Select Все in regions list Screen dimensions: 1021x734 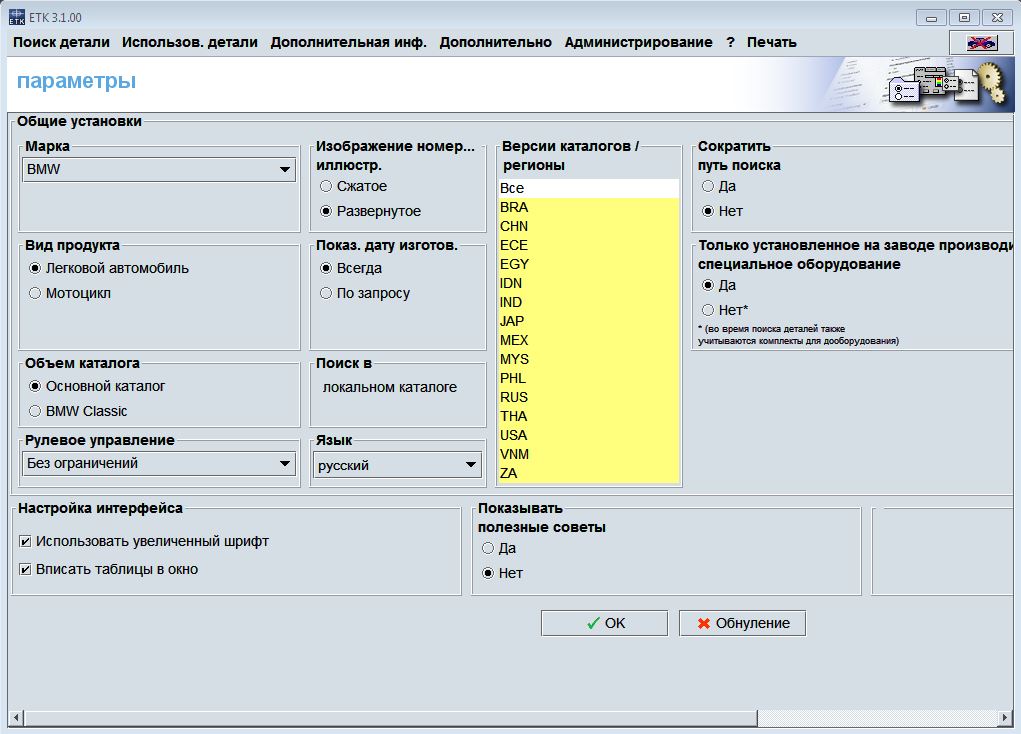[589, 188]
